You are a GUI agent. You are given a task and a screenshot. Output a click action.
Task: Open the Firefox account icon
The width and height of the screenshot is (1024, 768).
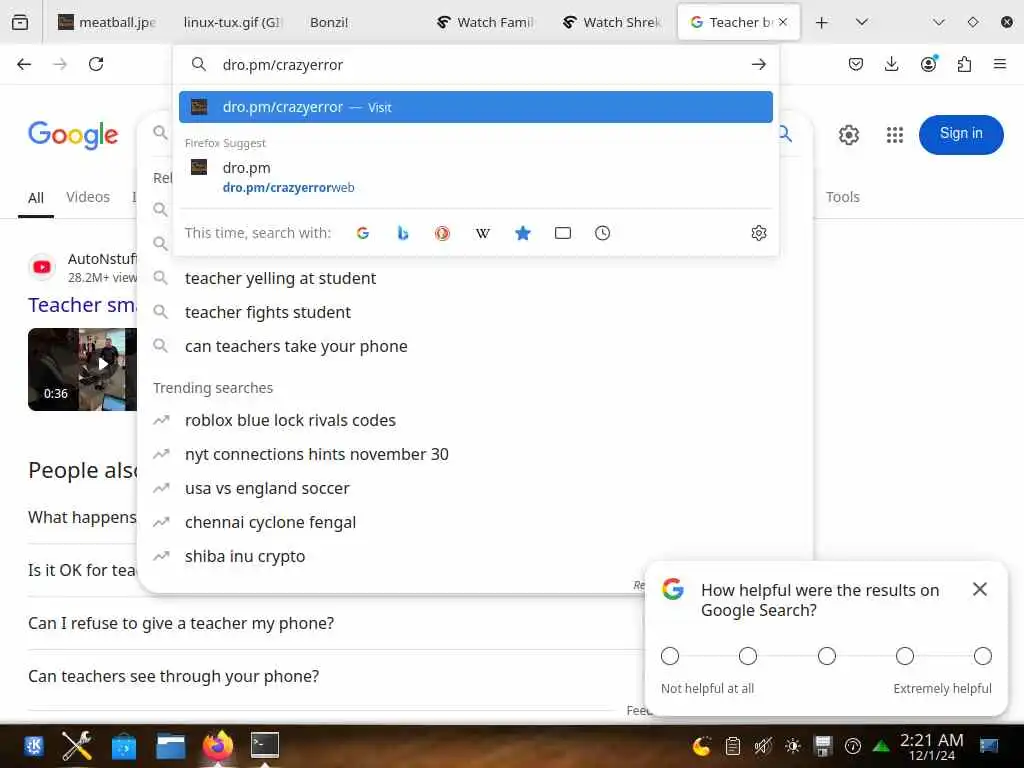point(928,63)
